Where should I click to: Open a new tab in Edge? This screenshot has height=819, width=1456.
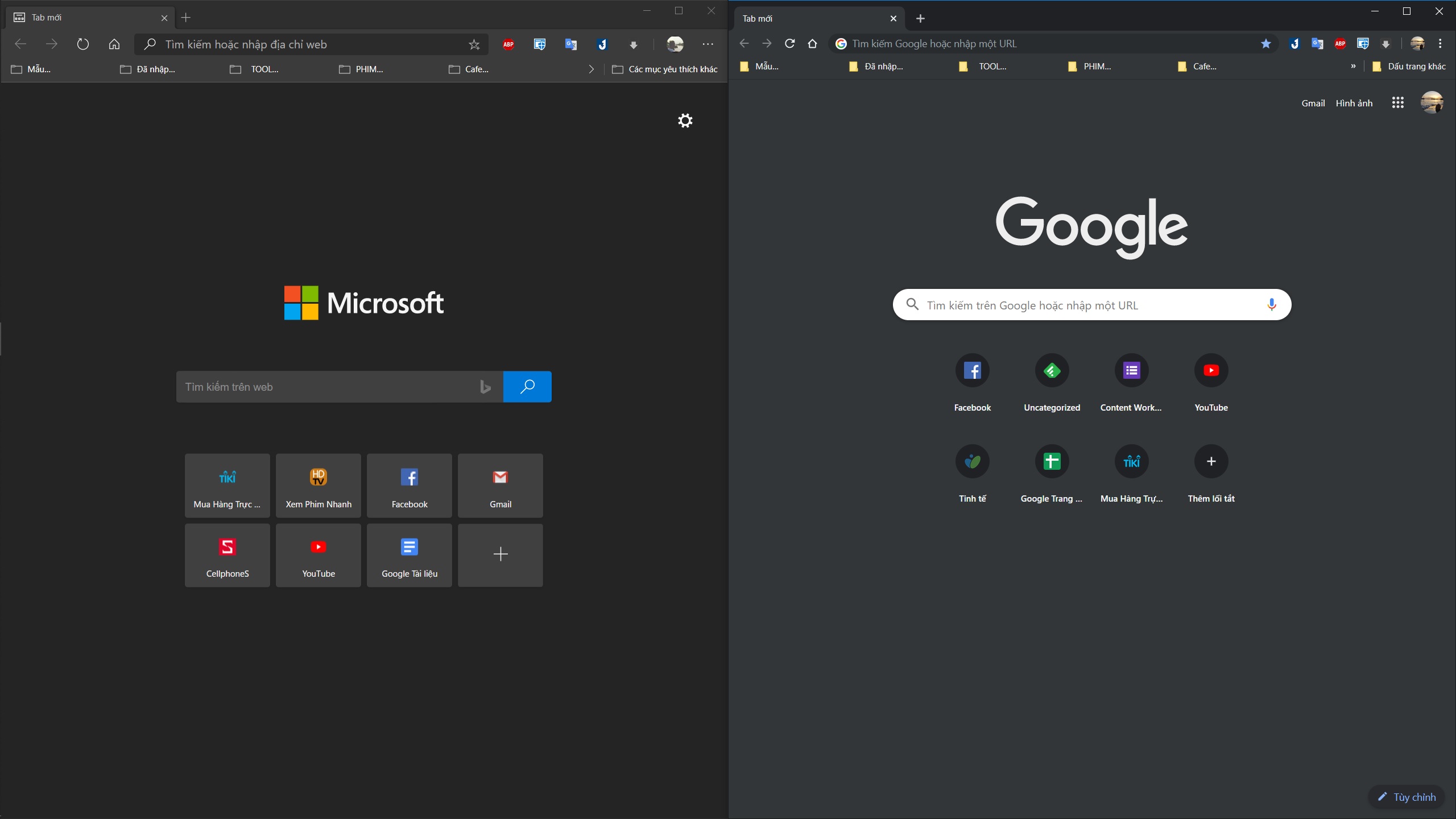[x=186, y=18]
